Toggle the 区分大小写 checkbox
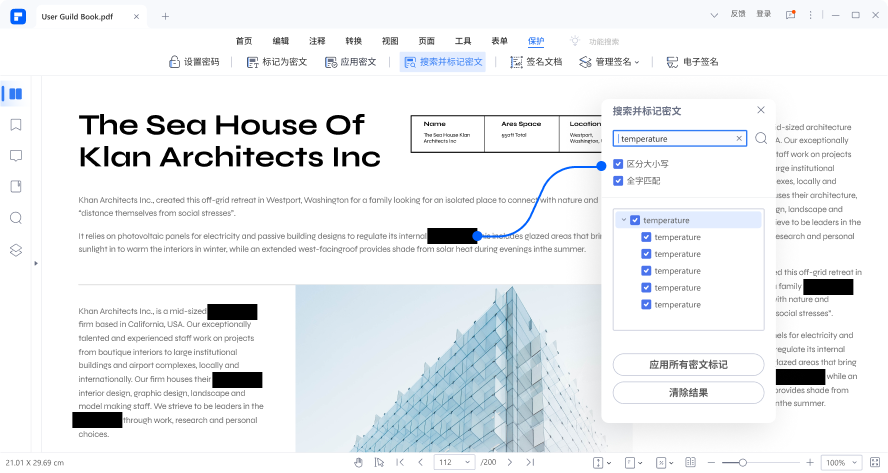The image size is (888, 473). pos(618,164)
